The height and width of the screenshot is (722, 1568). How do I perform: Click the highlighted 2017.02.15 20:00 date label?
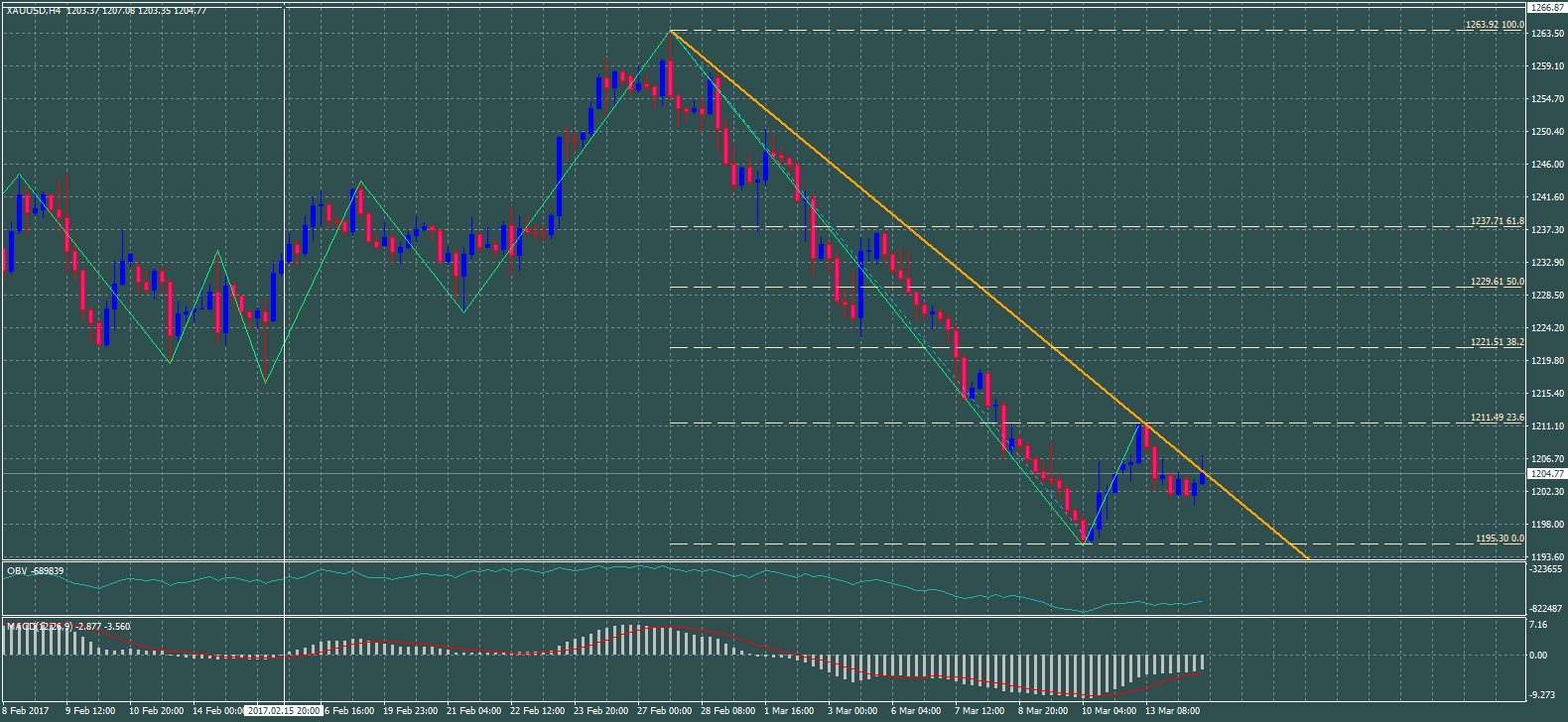coord(284,710)
